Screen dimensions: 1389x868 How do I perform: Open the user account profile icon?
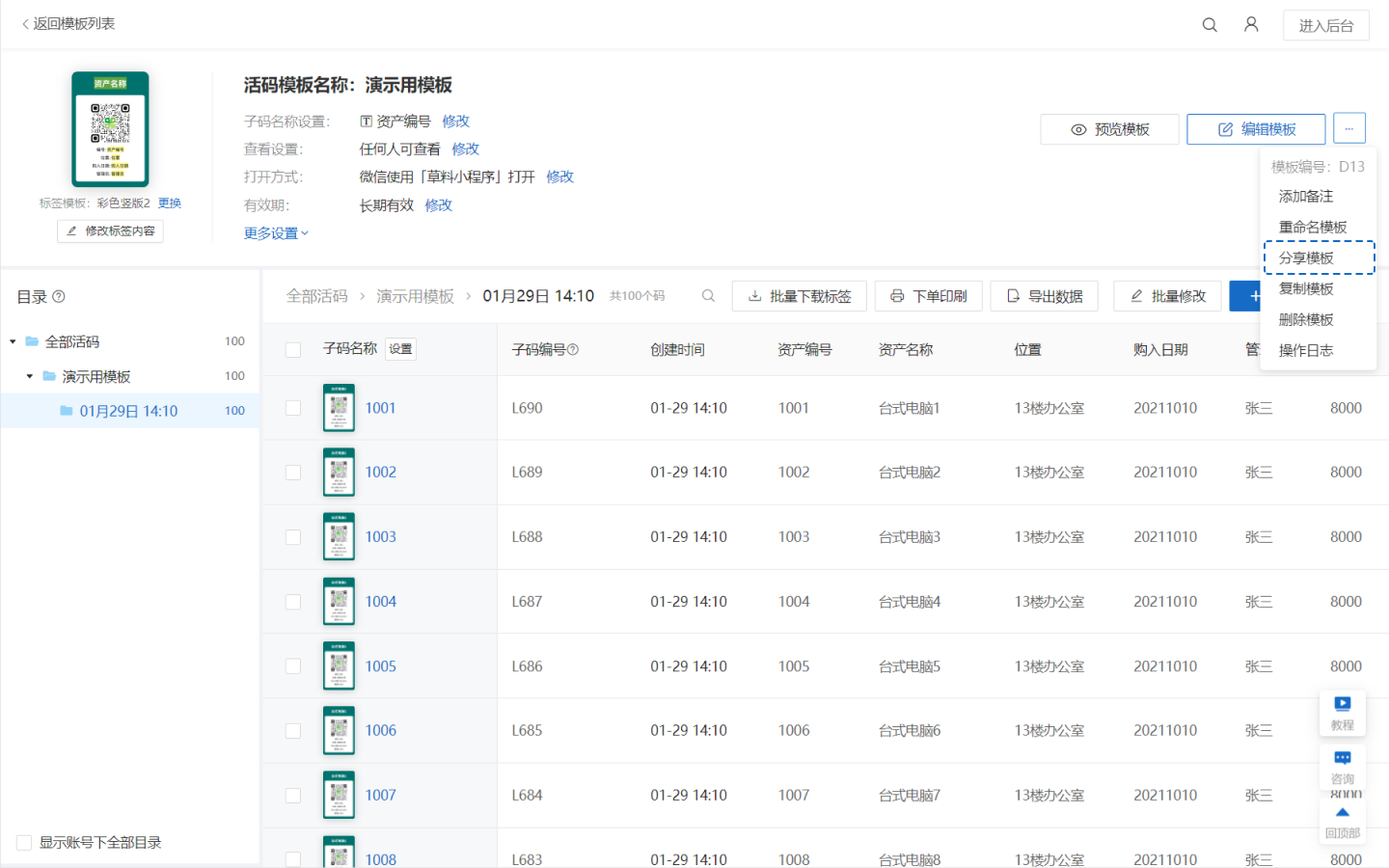click(x=1251, y=25)
